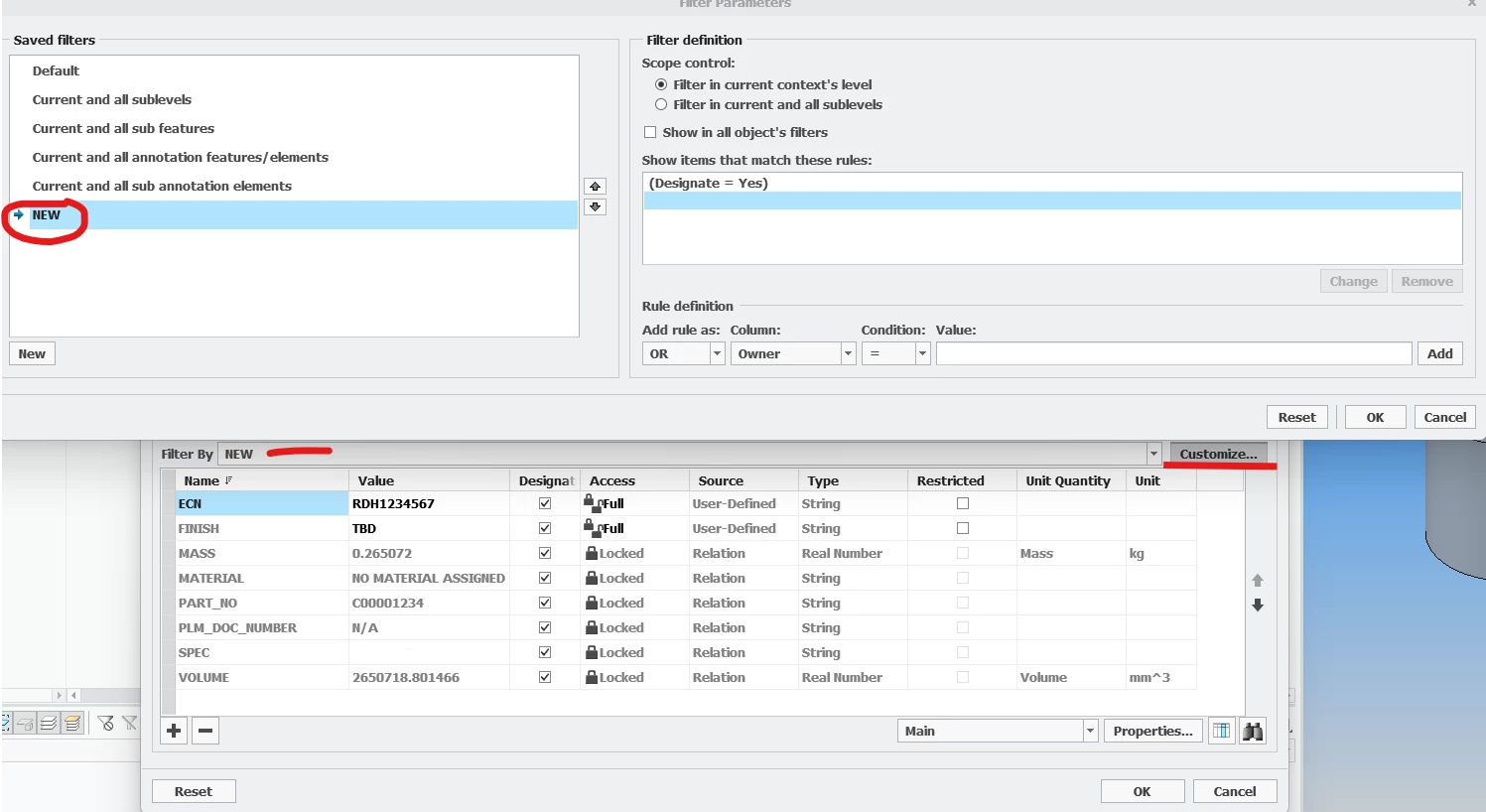Viewport: 1486px width, 812px height.
Task: Select 'Current and all sub features' filter
Action: click(123, 128)
